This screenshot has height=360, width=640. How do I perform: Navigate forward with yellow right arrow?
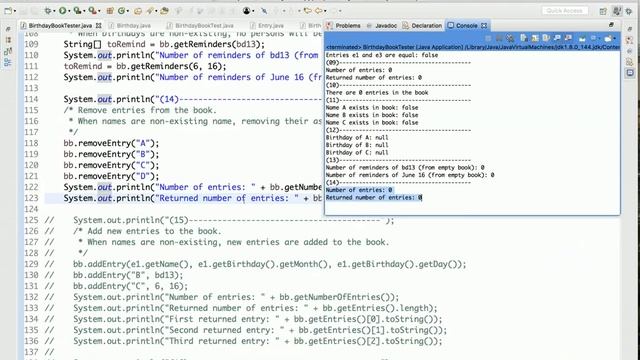point(319,11)
